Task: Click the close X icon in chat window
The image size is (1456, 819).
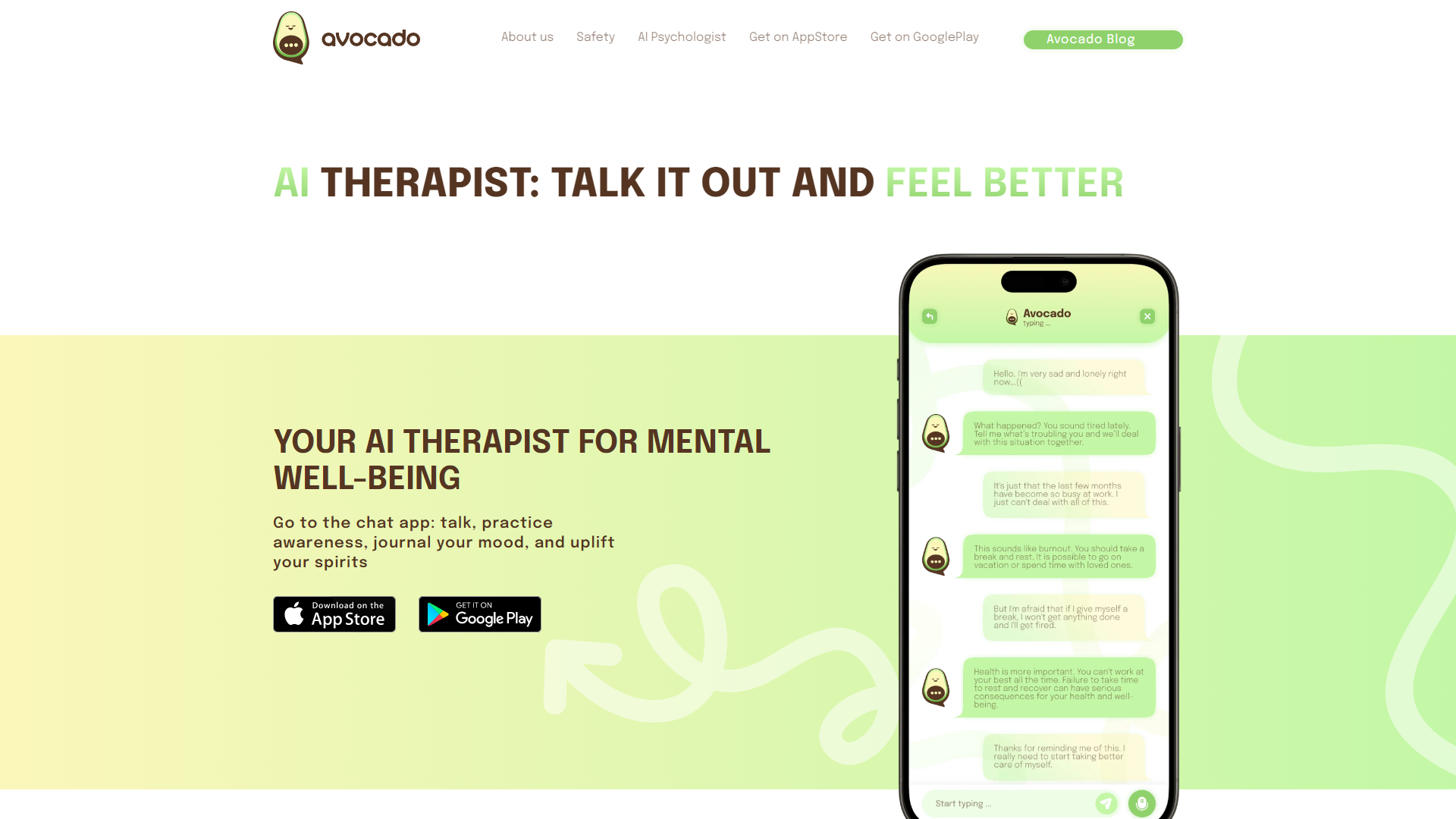Action: 1147,316
